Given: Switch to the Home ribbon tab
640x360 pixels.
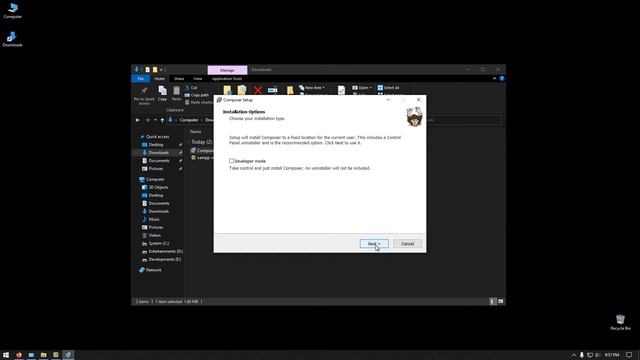Looking at the screenshot, I should point(160,78).
